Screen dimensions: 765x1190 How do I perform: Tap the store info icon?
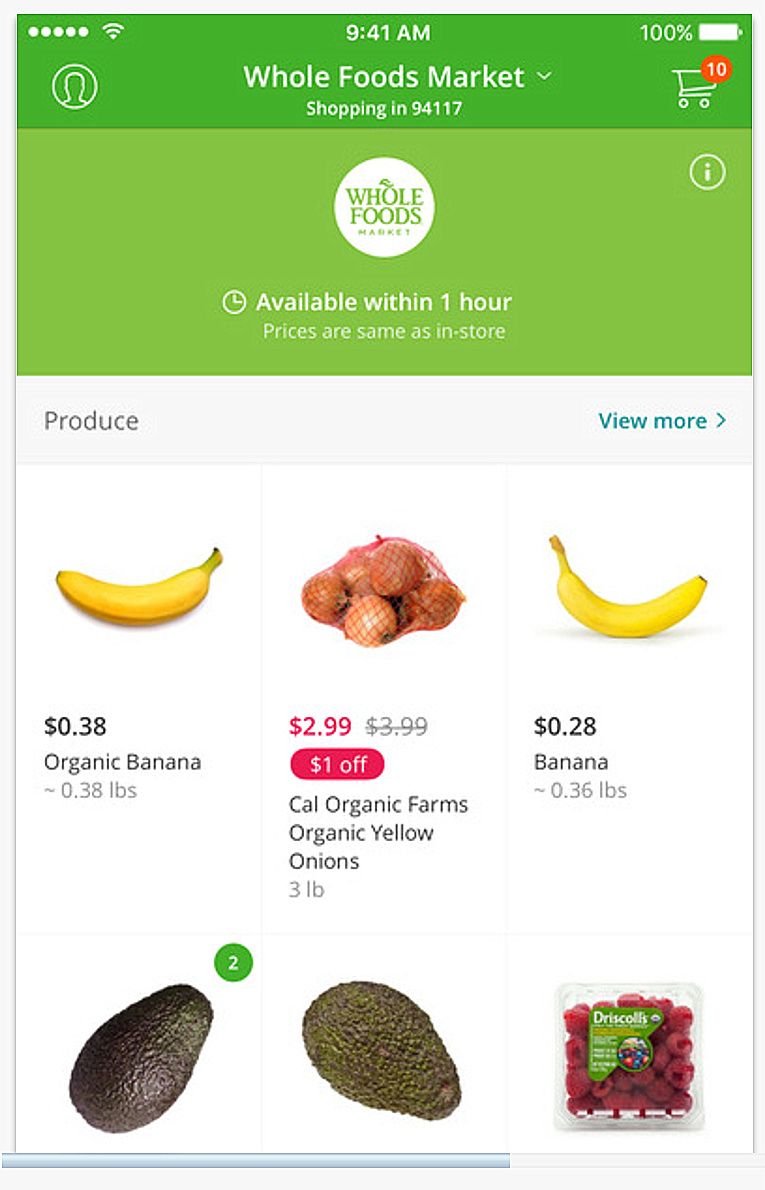(707, 173)
